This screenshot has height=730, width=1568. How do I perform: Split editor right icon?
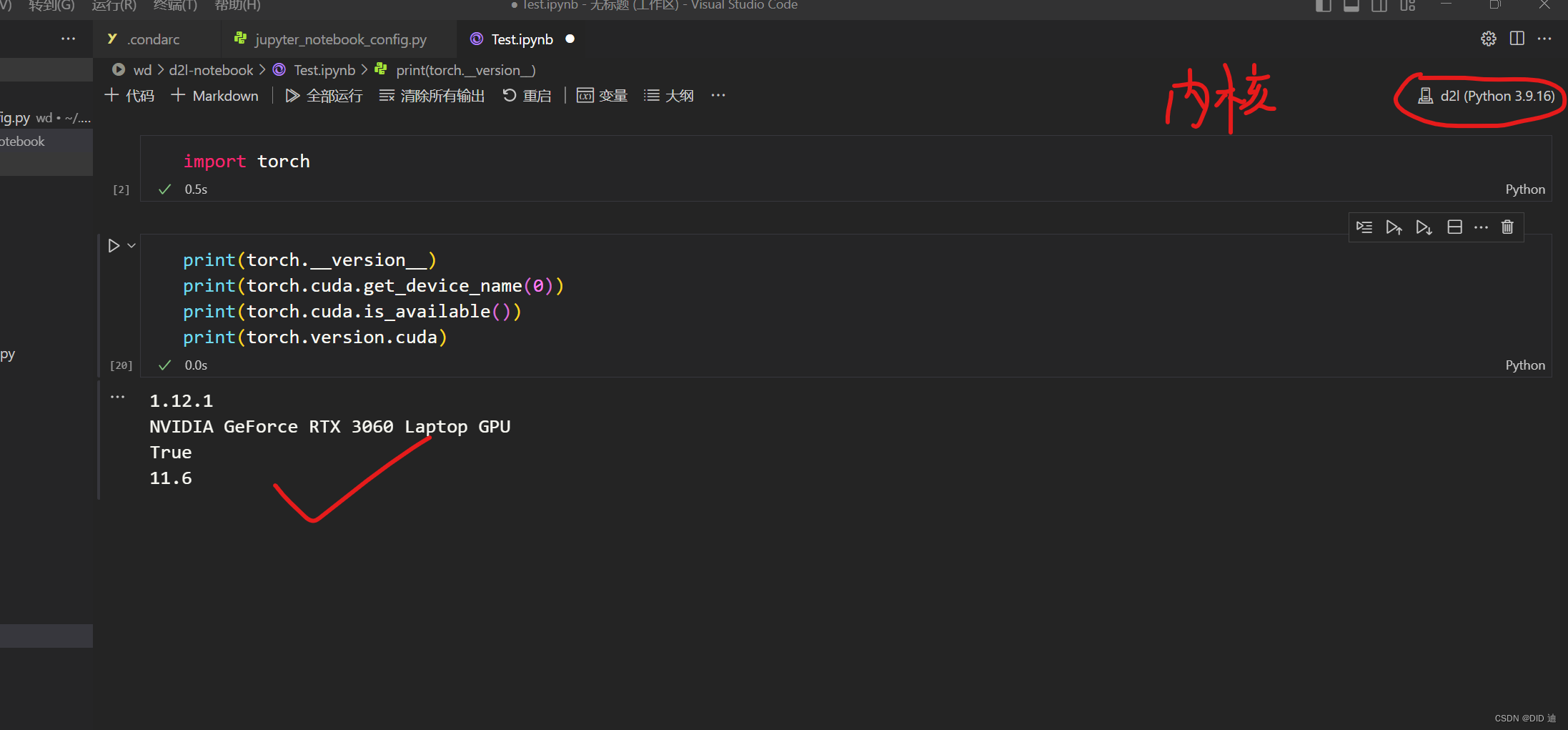pos(1517,39)
